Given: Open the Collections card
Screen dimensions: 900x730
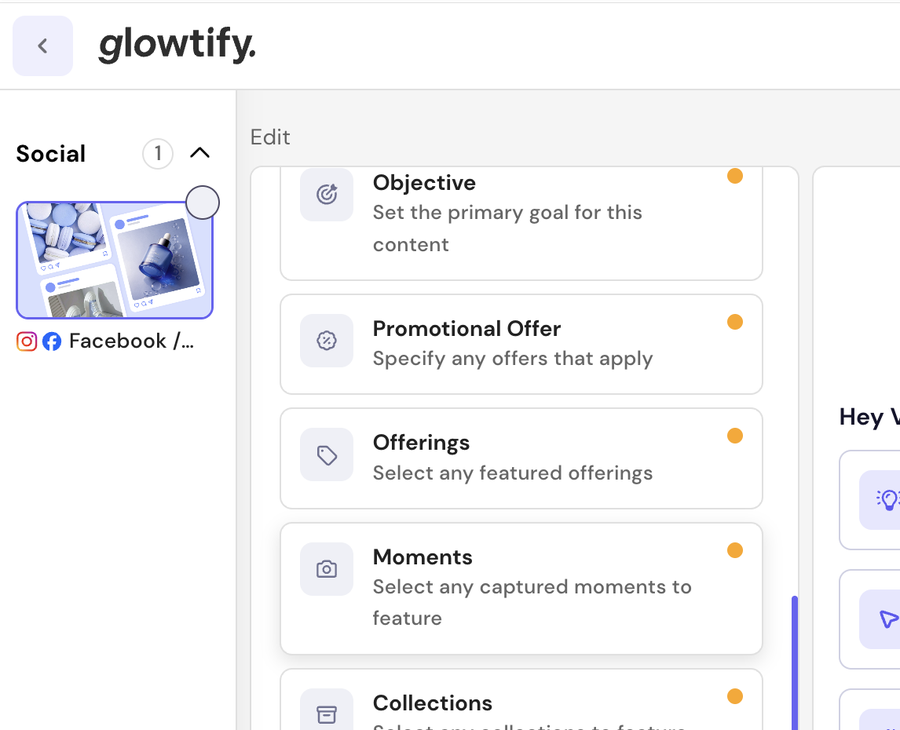Looking at the screenshot, I should tap(521, 699).
